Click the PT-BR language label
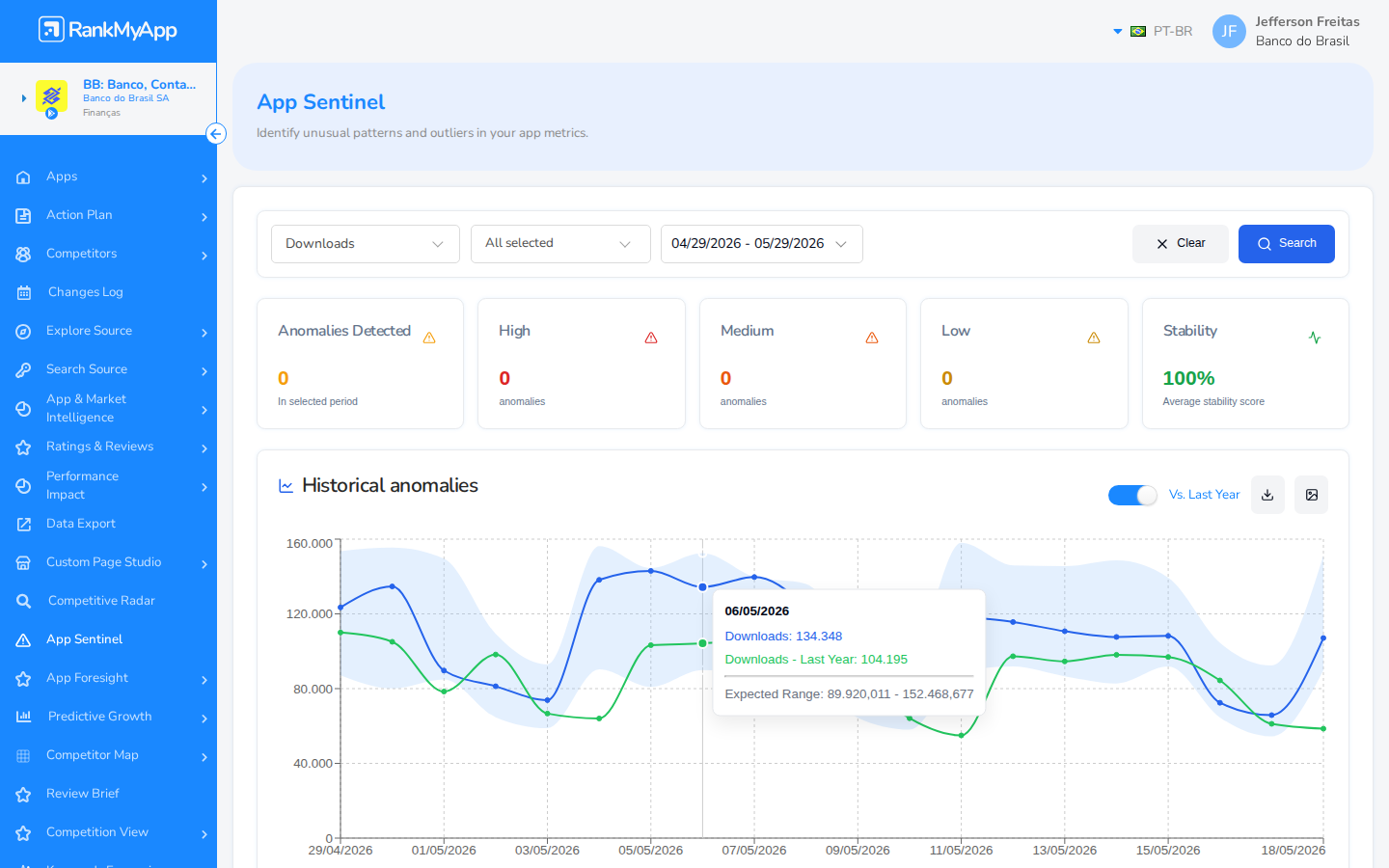1389x868 pixels. [1173, 32]
